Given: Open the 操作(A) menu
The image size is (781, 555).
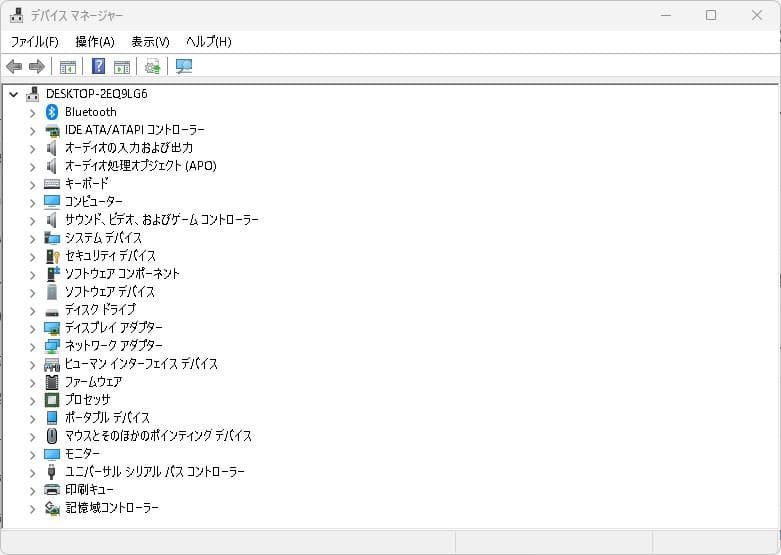Looking at the screenshot, I should pos(95,41).
